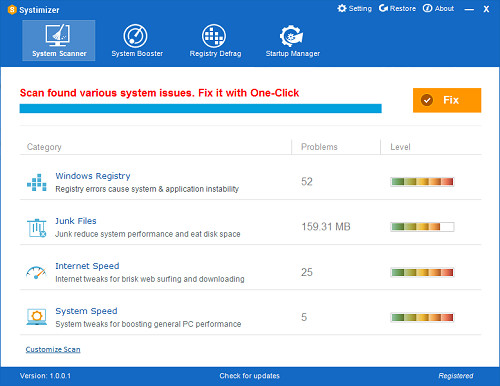Select the Registry Defrag grid icon

tap(214, 36)
